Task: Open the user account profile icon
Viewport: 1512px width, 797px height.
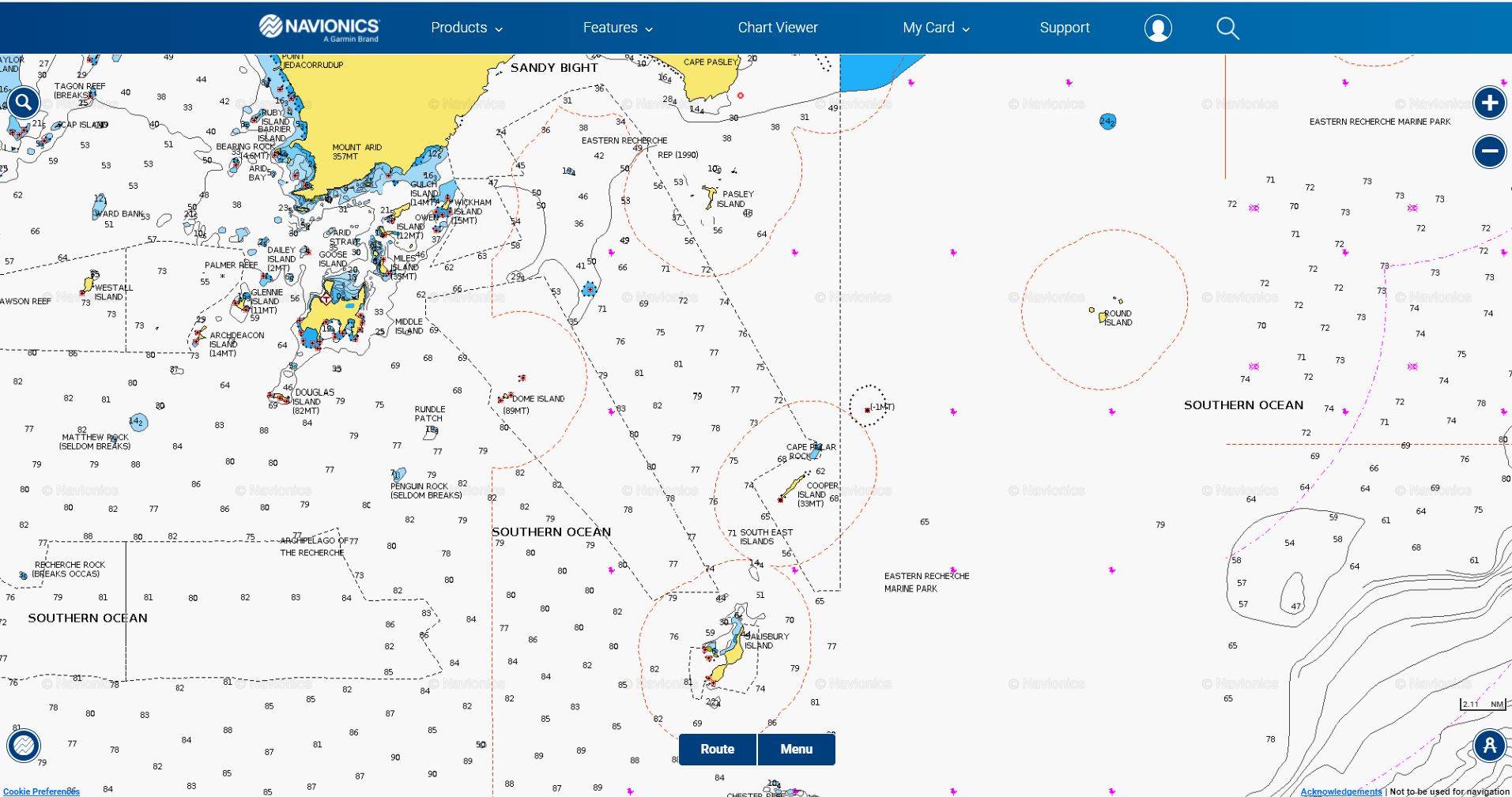Action: (1158, 28)
